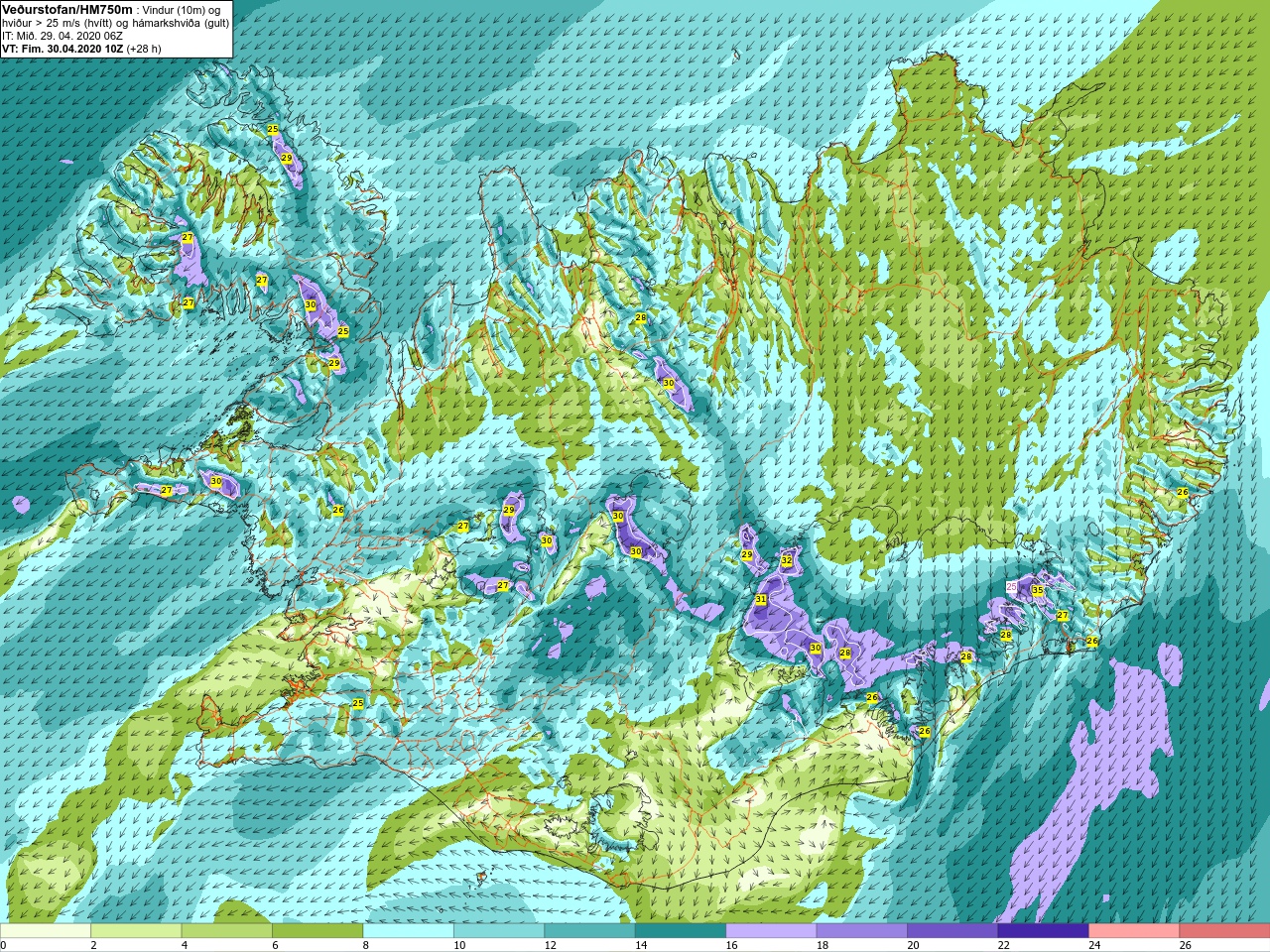Click the pale yellow 0–2 m/s legend swatch
This screenshot has width=1270, height=952.
pyautogui.click(x=46, y=931)
